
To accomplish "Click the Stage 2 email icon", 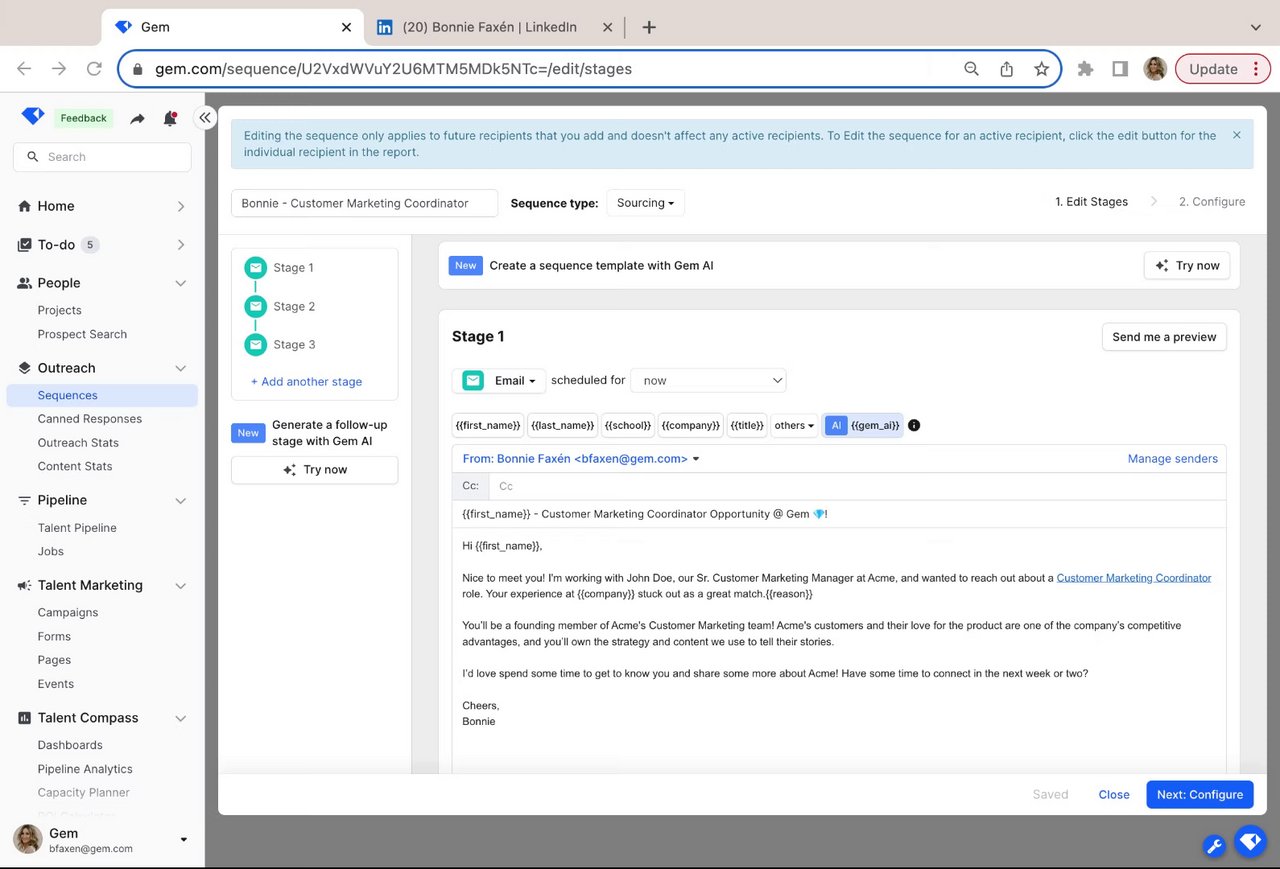I will 256,306.
